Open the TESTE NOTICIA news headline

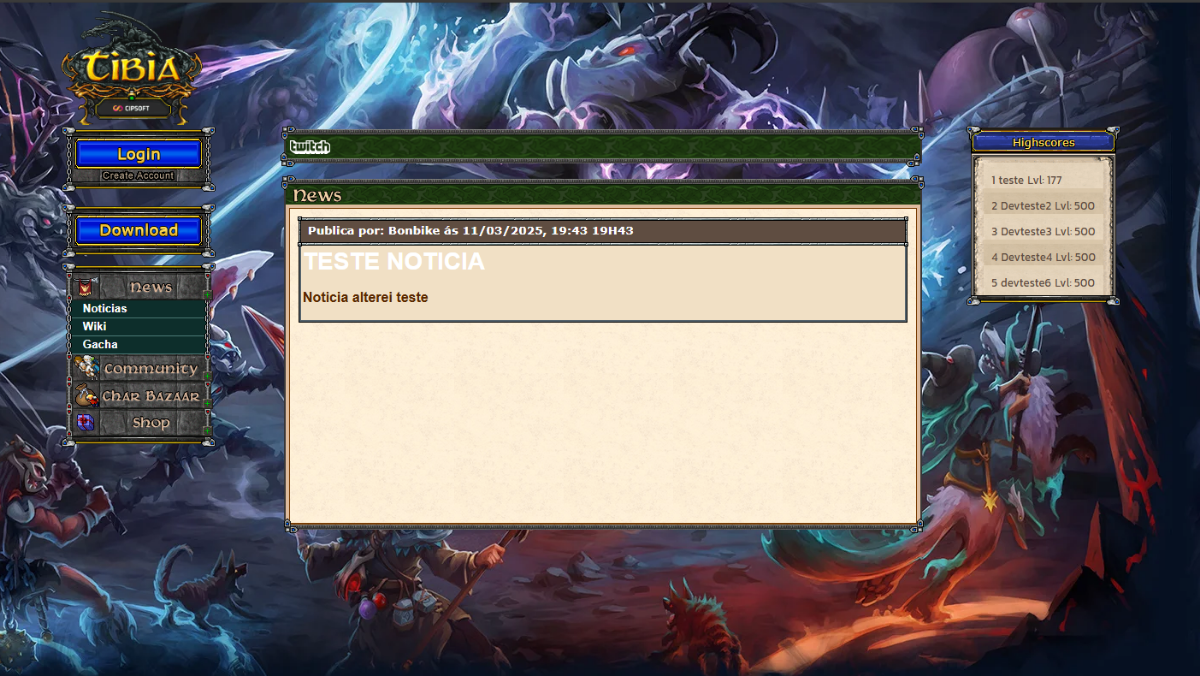[x=394, y=262]
